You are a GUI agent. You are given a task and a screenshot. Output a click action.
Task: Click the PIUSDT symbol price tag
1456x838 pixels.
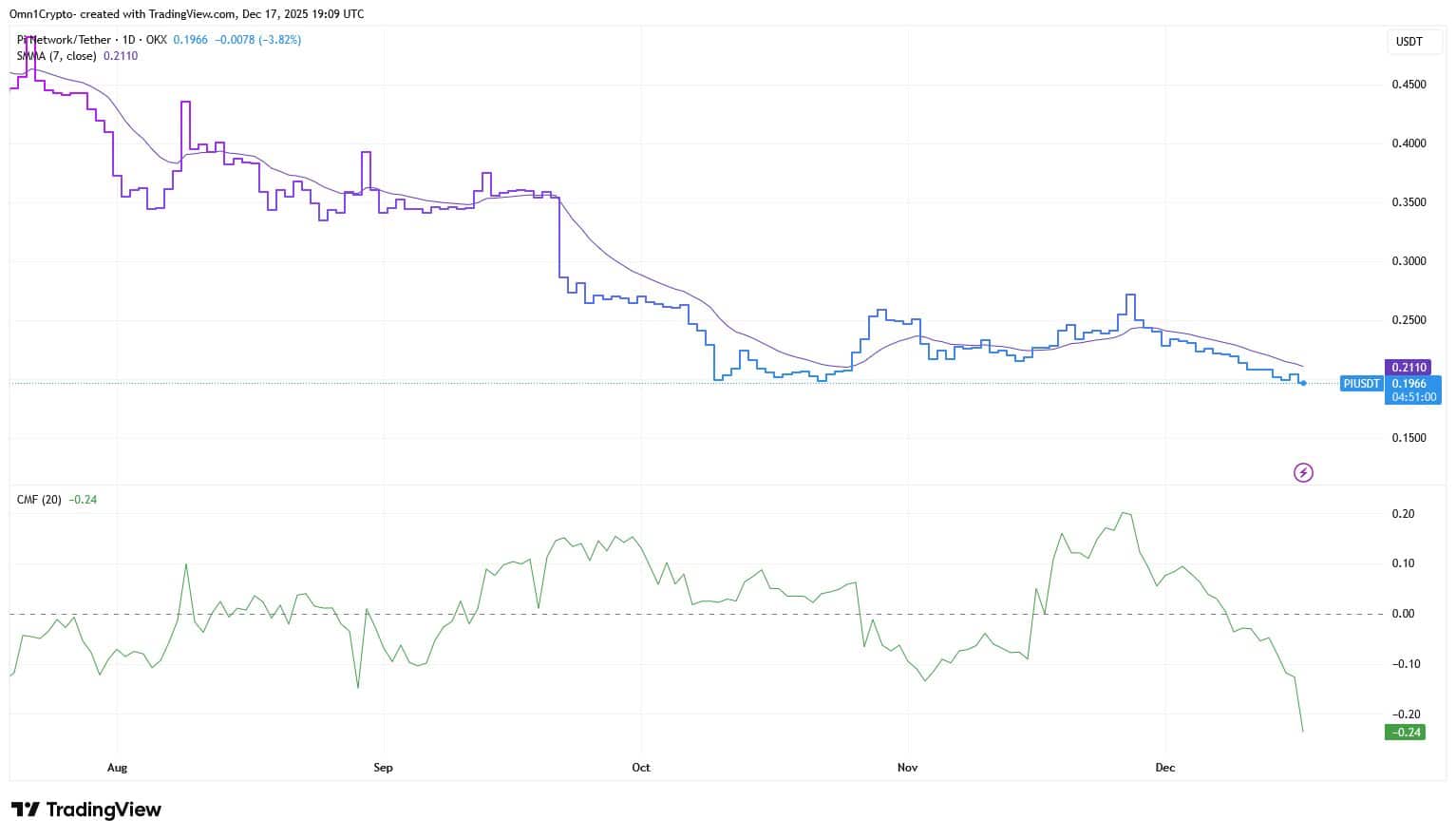1361,384
